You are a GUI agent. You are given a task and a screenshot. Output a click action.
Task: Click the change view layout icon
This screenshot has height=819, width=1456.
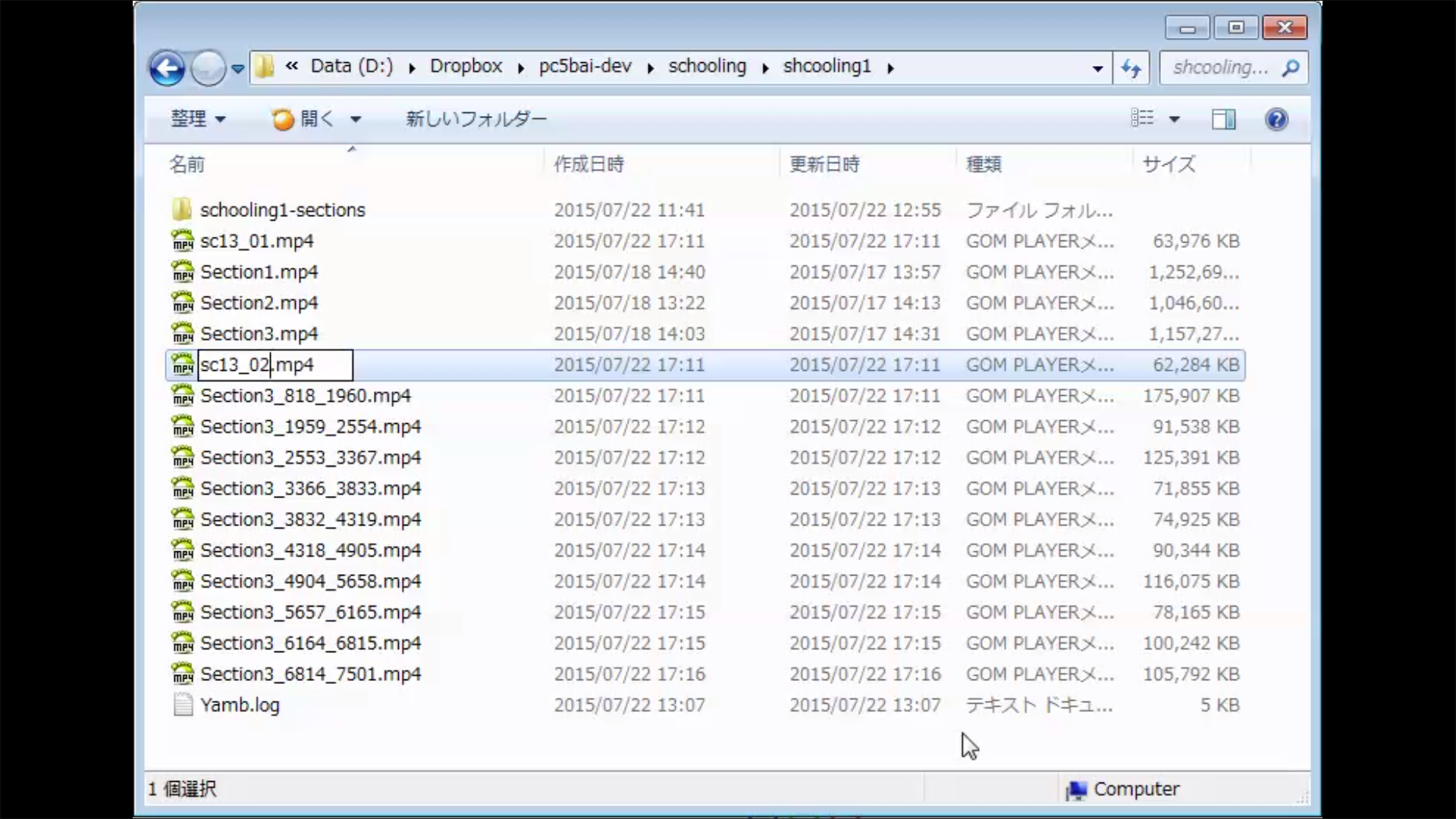click(1142, 118)
